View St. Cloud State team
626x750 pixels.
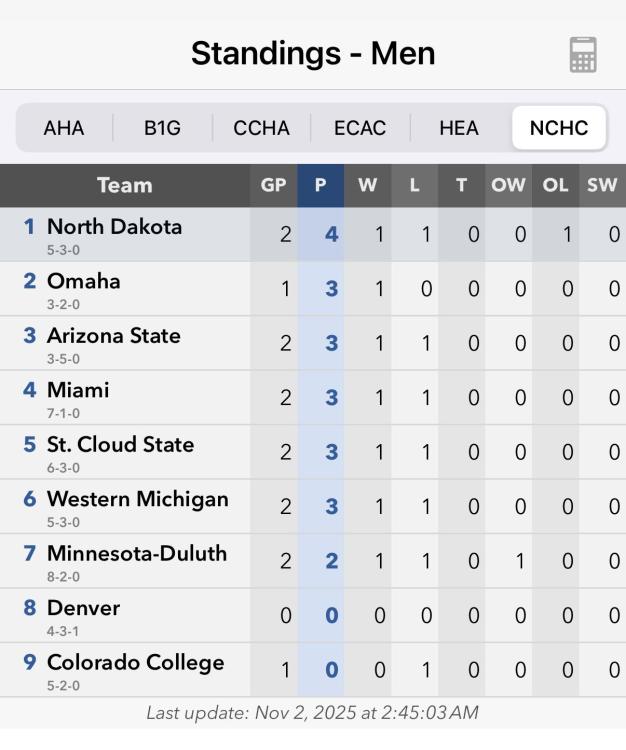[x=121, y=452]
